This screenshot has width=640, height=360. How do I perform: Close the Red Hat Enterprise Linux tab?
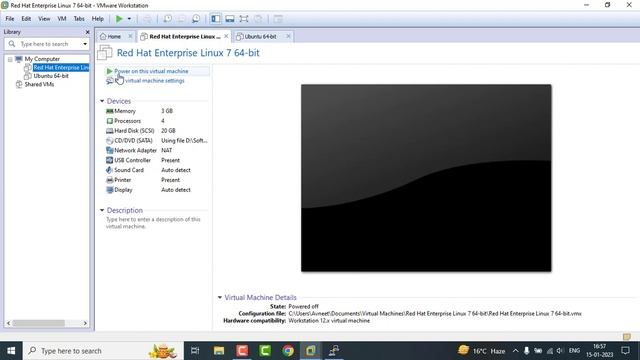226,36
